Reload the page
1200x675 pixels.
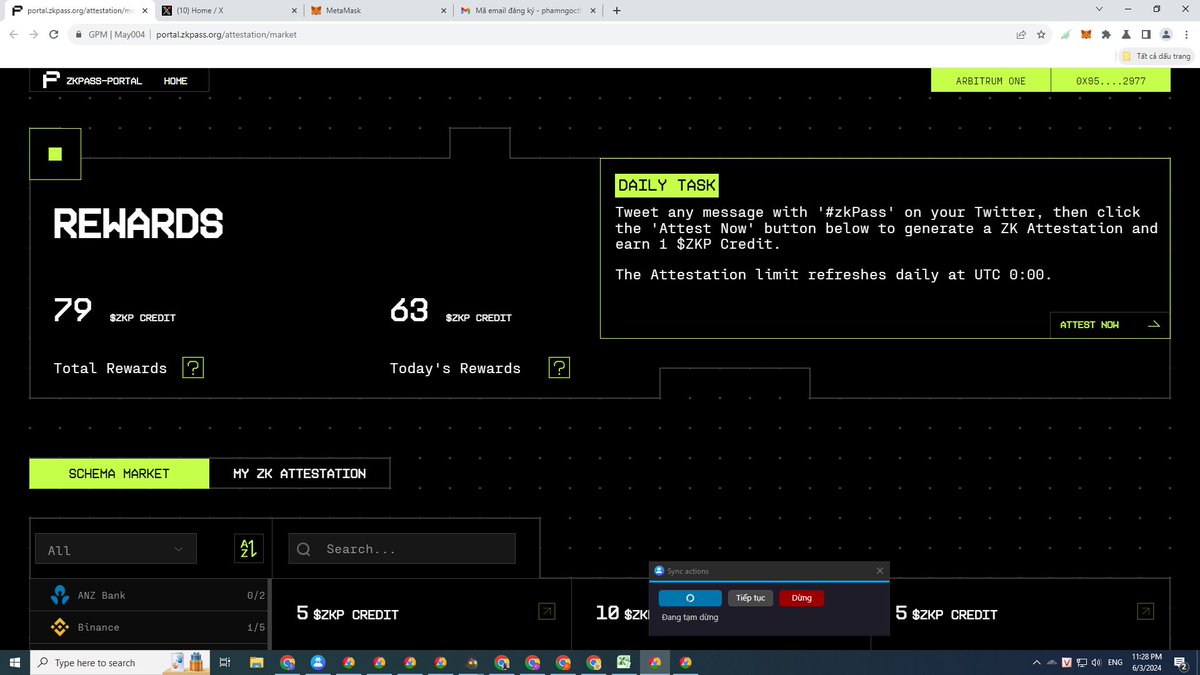[55, 34]
